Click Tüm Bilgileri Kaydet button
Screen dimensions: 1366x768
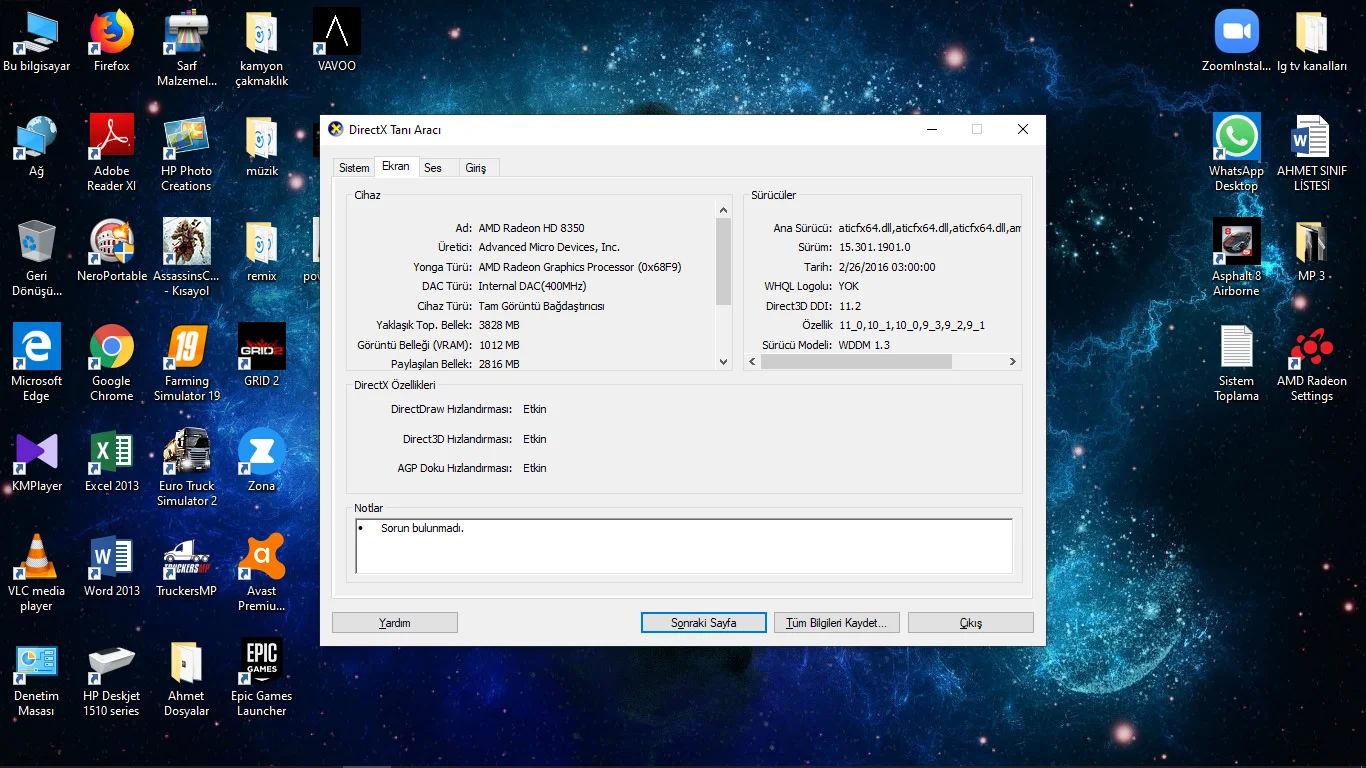(x=837, y=623)
